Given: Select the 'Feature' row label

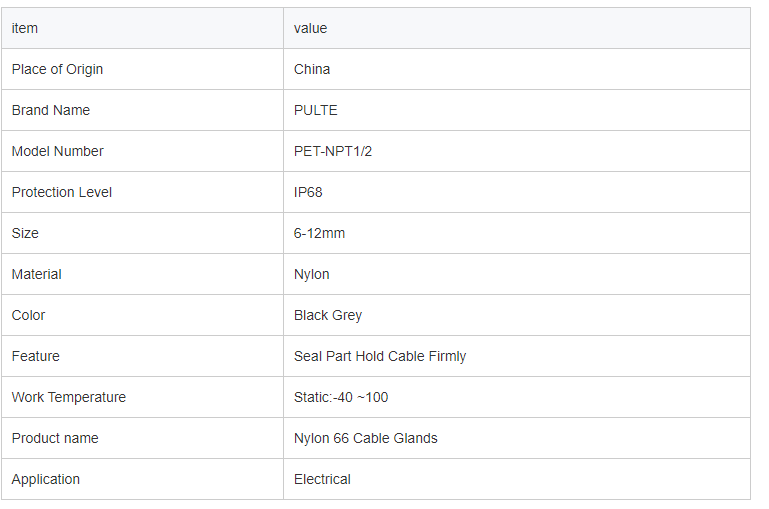Looking at the screenshot, I should coord(36,356).
